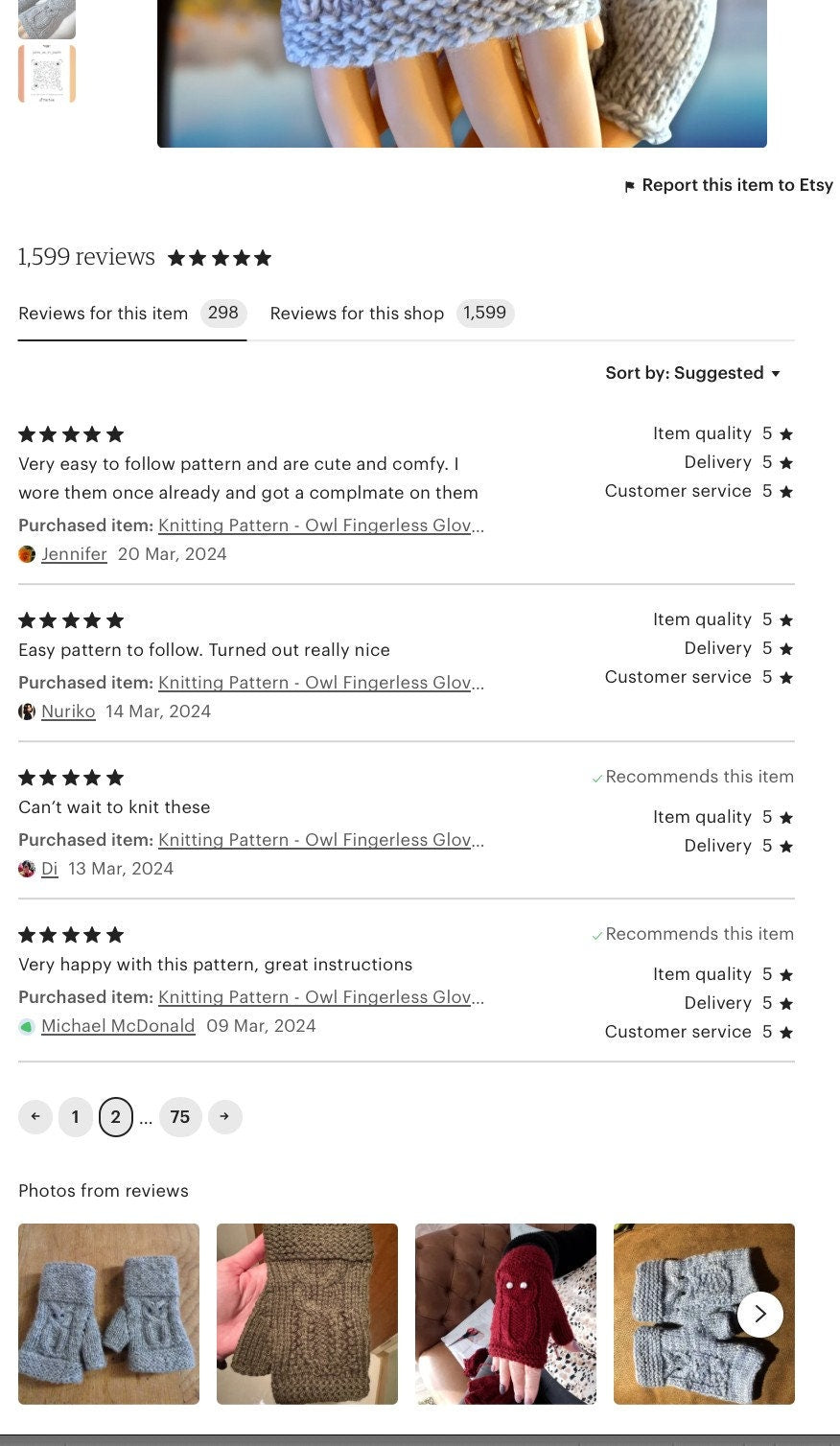Jump to page 75 of reviews
Image resolution: width=840 pixels, height=1446 pixels.
[x=180, y=1116]
